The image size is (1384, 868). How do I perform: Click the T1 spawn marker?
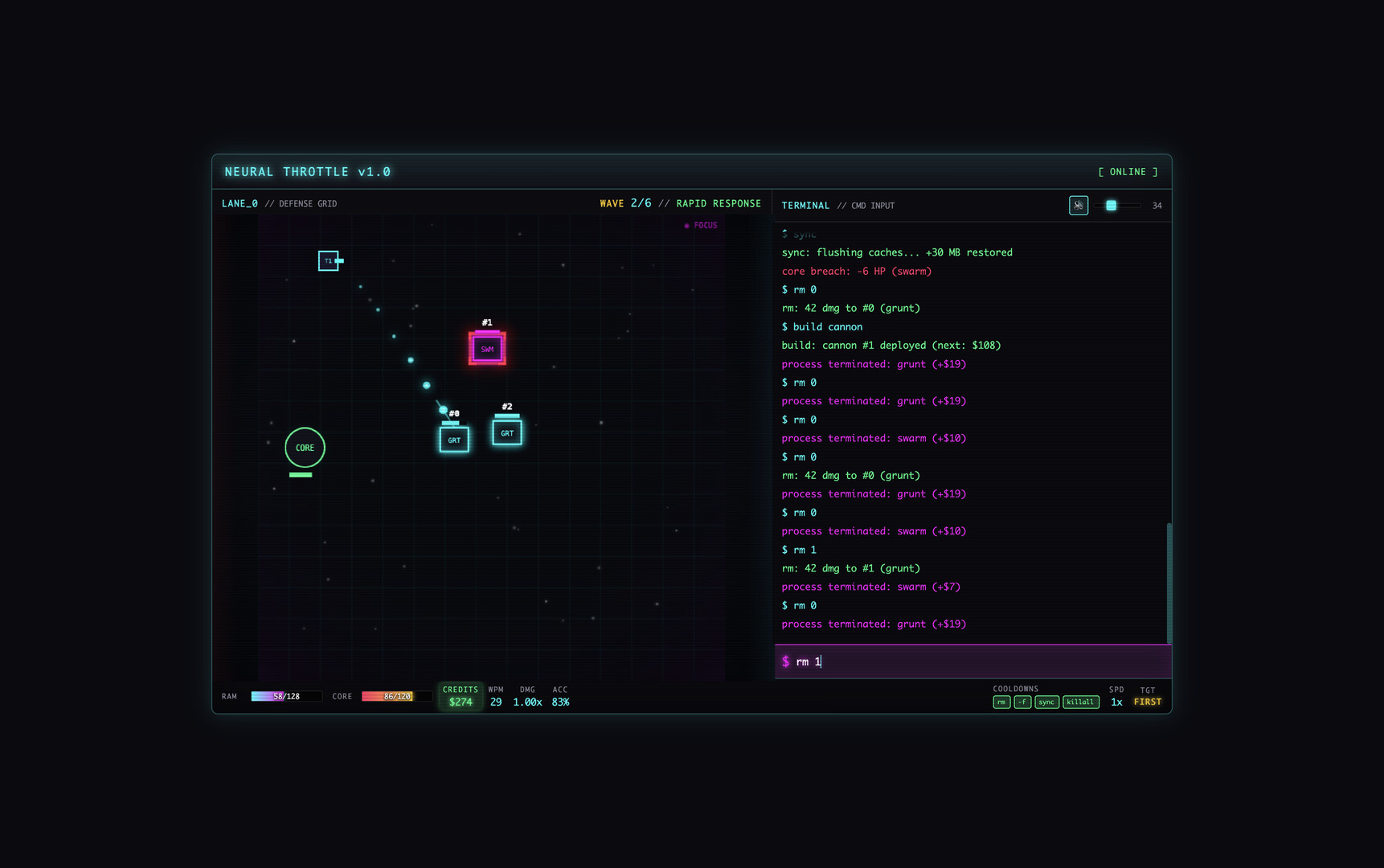pos(330,260)
